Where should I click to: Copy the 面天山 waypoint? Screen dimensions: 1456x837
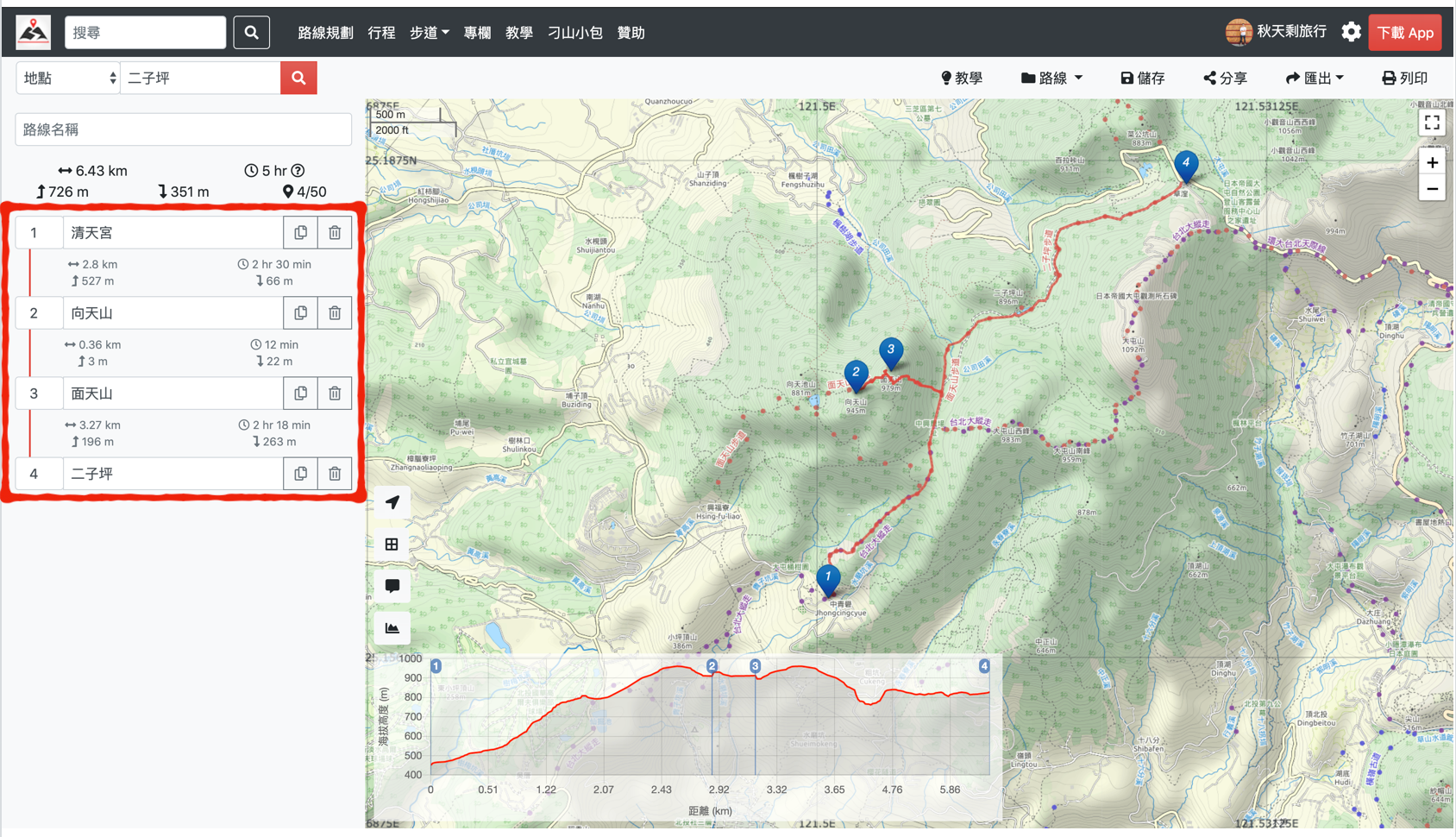[300, 393]
